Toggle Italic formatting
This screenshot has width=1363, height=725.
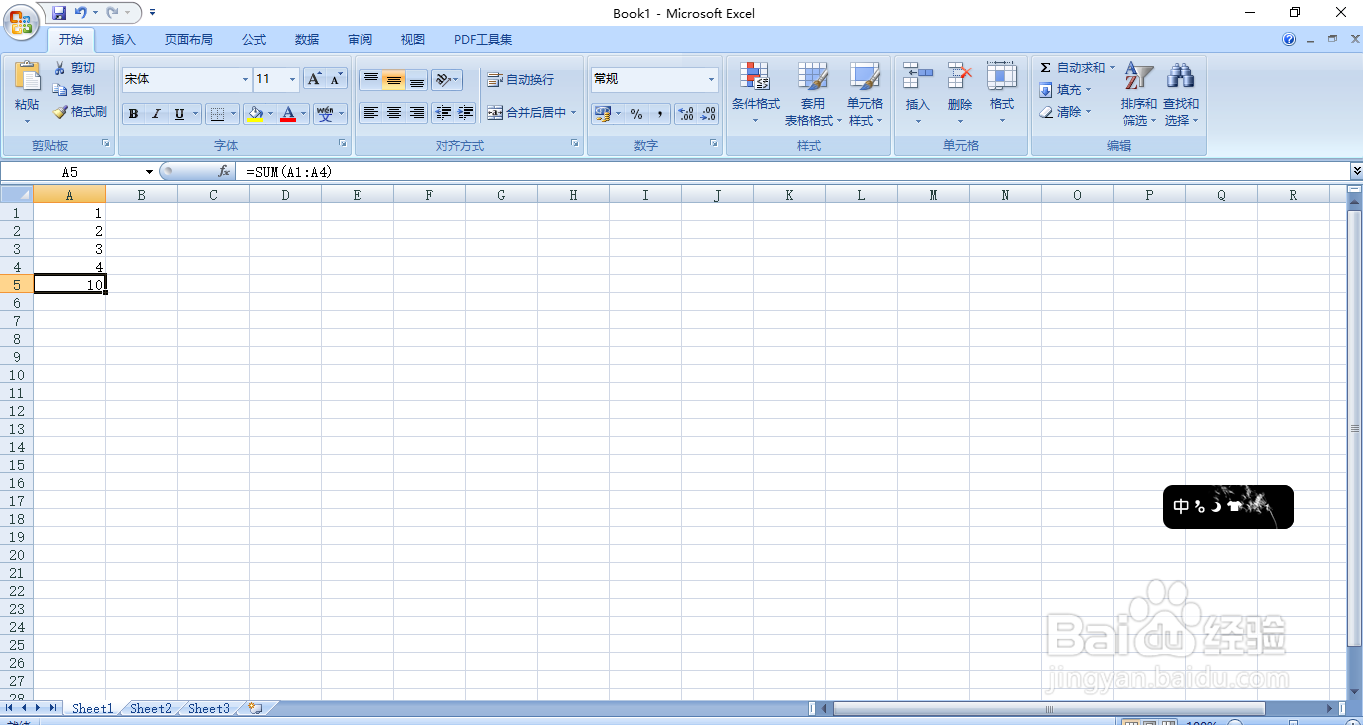point(156,114)
